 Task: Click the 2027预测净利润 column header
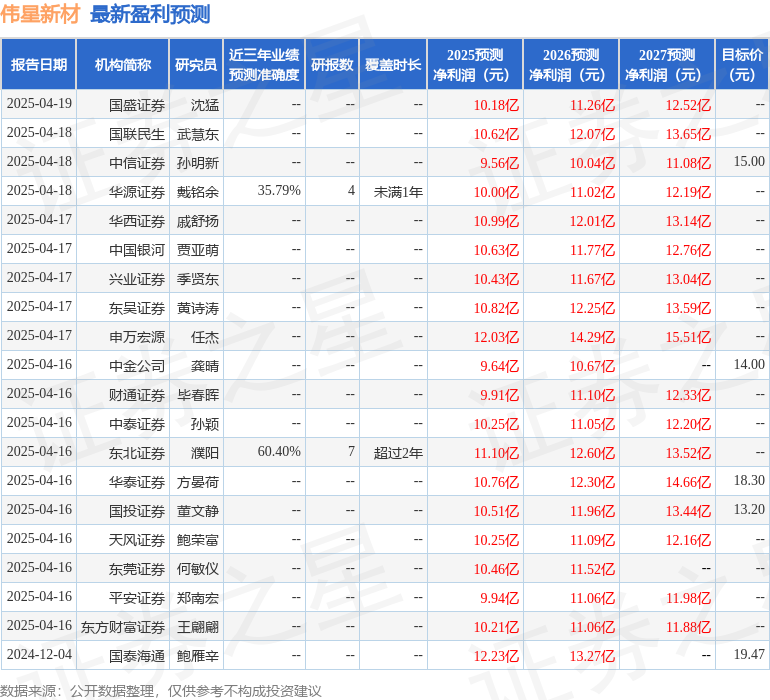point(667,65)
